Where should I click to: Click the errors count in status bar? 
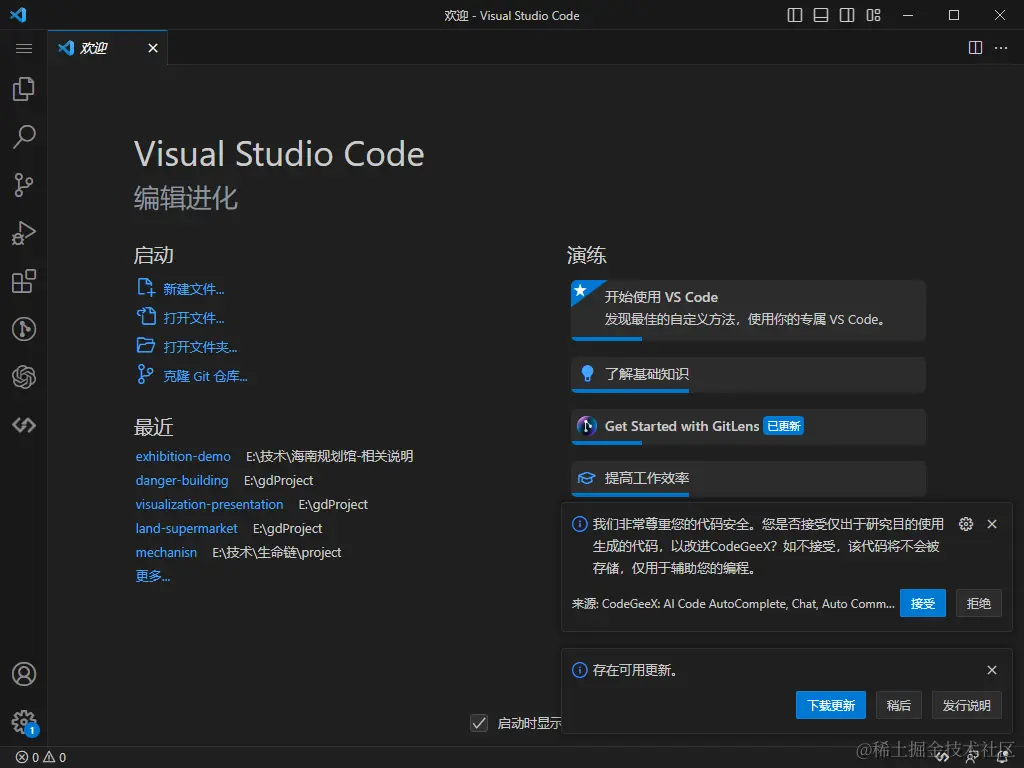(28, 757)
